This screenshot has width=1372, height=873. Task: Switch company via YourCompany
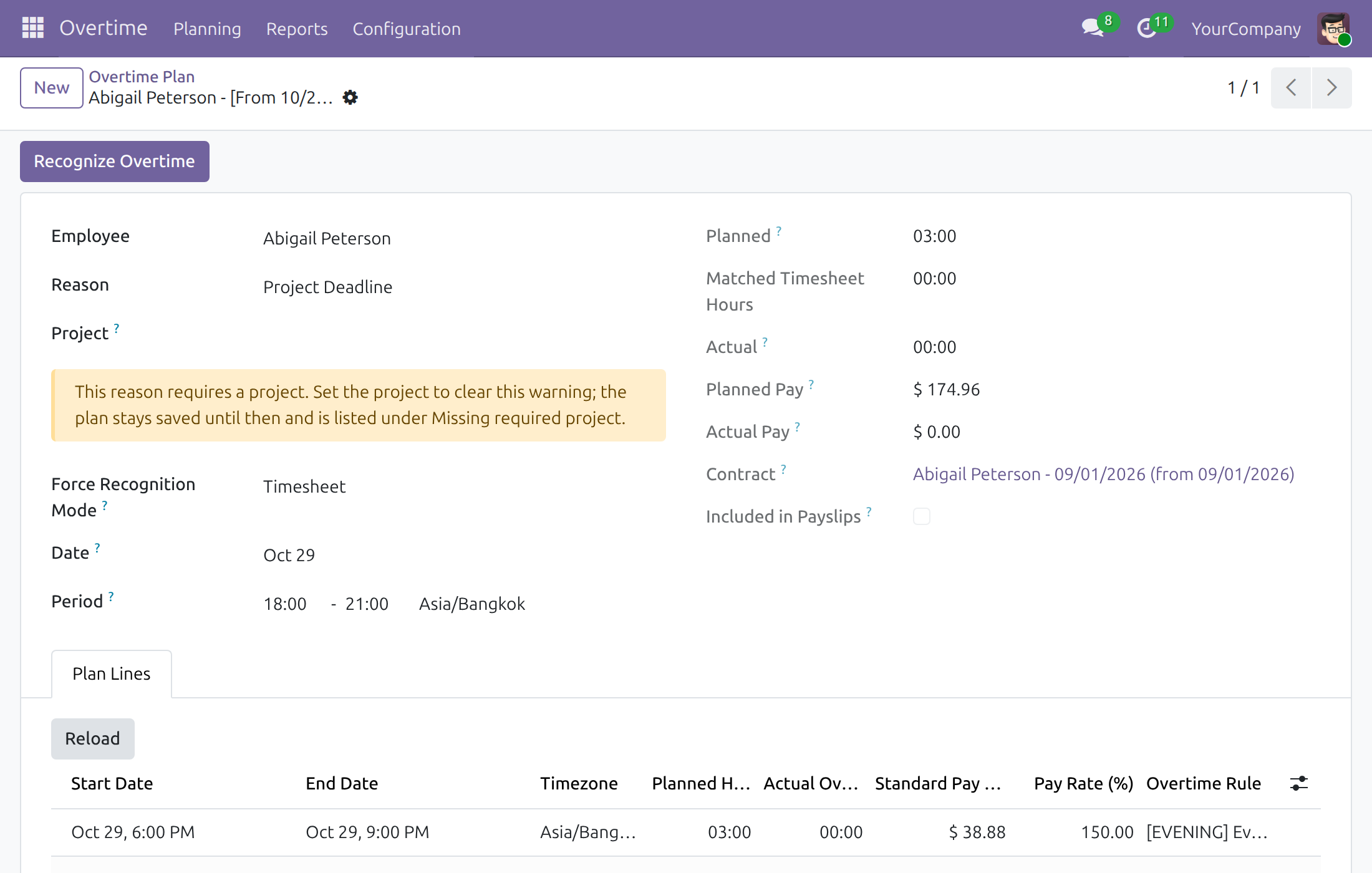(1246, 29)
